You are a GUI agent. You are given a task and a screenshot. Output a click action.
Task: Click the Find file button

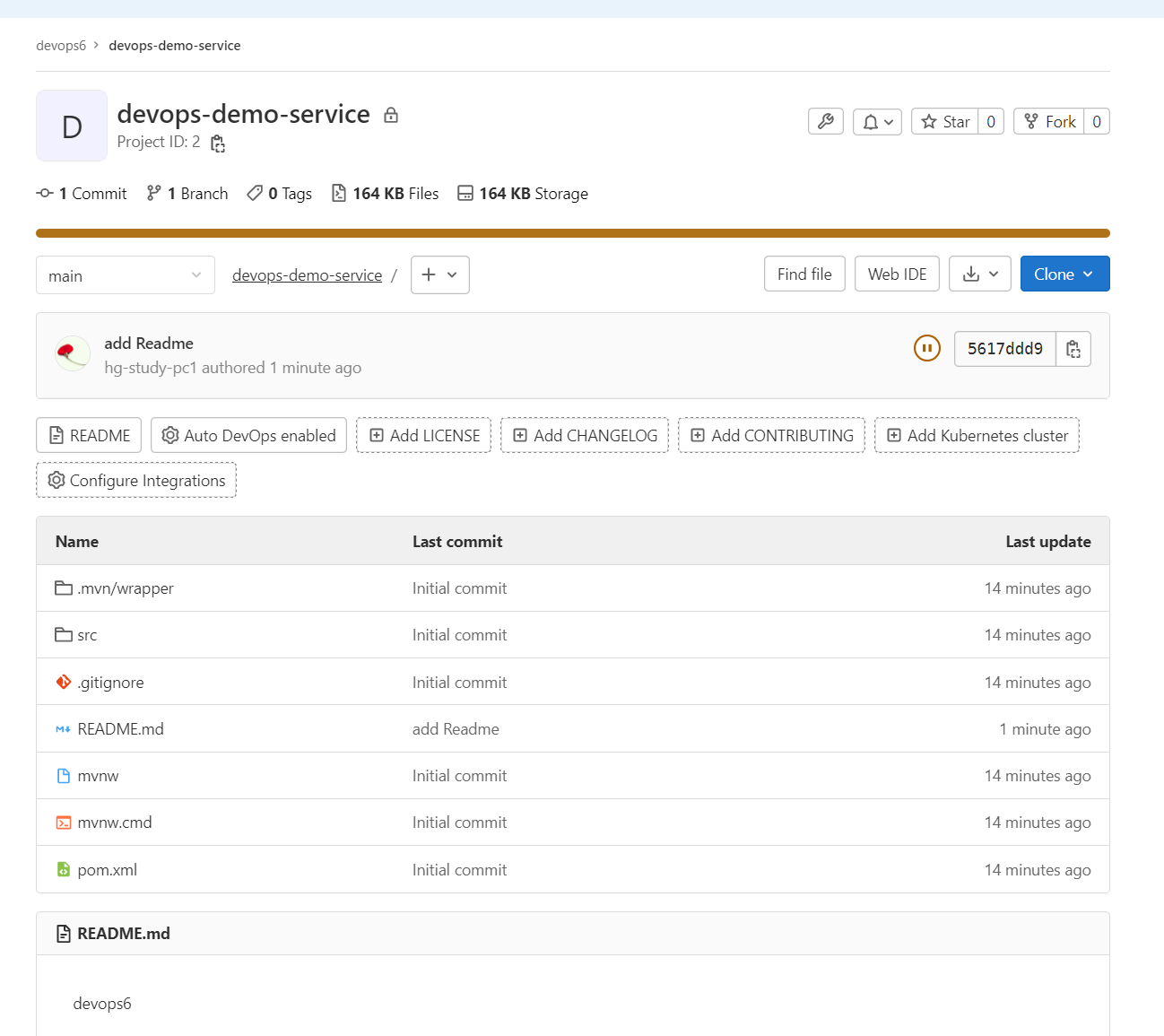(804, 274)
